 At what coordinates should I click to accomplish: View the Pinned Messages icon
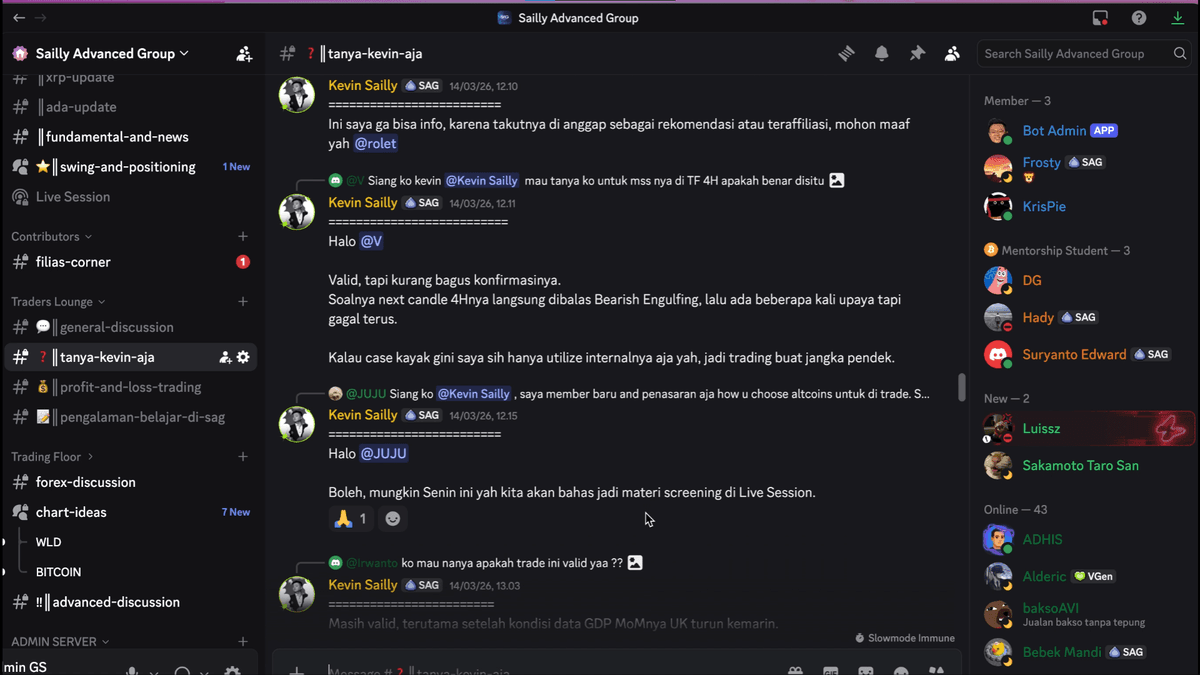[x=917, y=53]
